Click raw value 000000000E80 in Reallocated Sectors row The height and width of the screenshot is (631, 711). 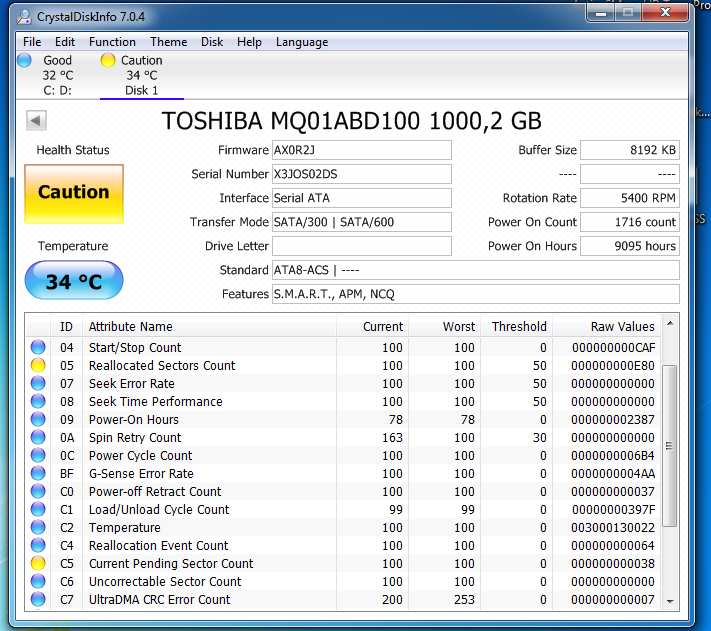[613, 365]
